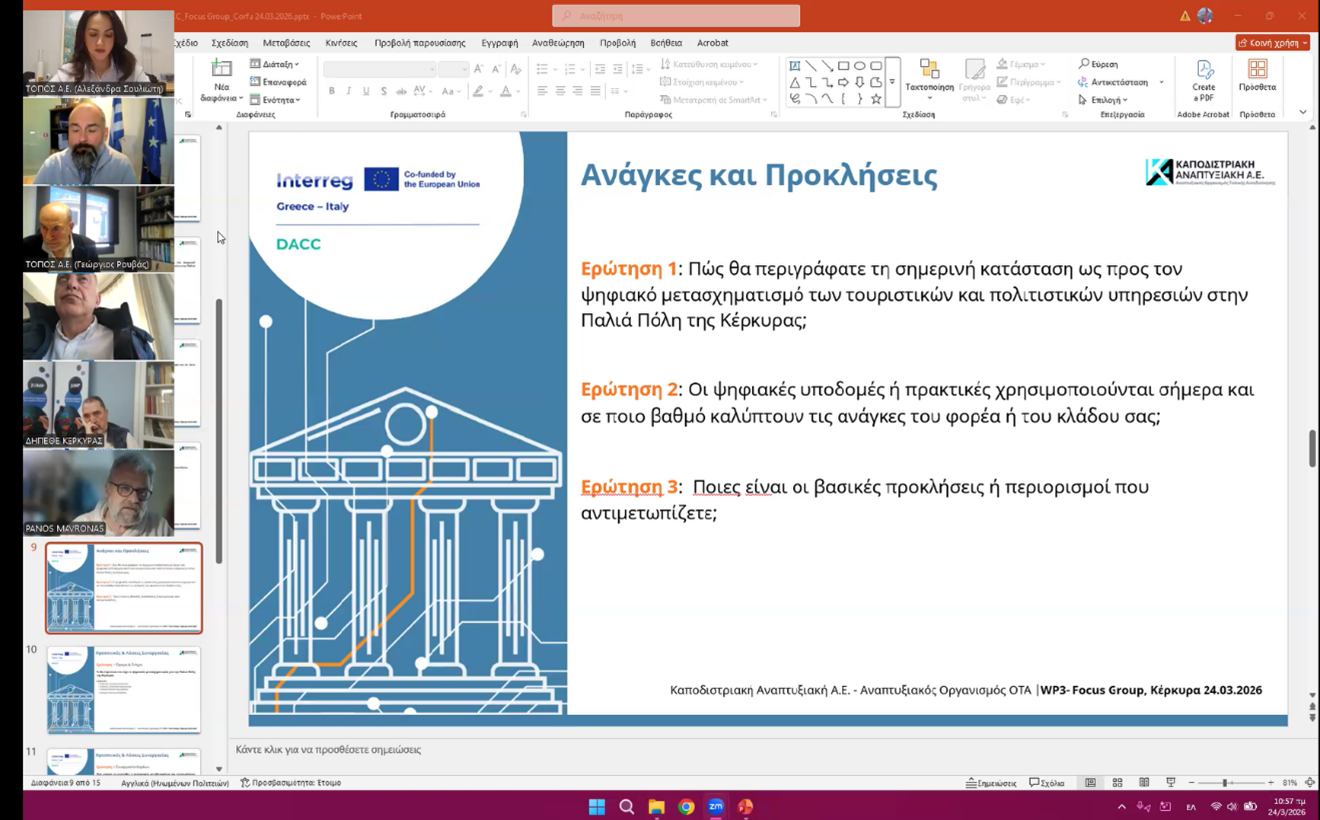The image size is (1320, 820).
Task: Open the Επιλογή select dropdown
Action: [x=1103, y=100]
